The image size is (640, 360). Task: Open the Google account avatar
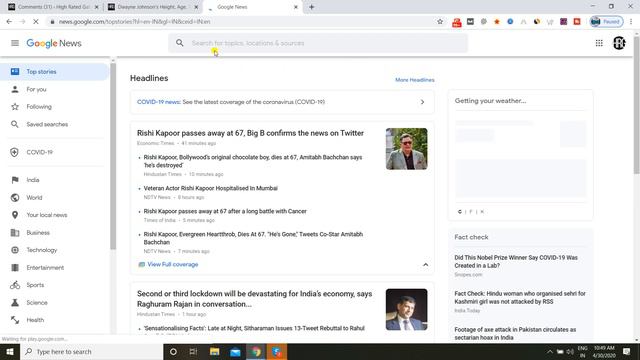619,43
